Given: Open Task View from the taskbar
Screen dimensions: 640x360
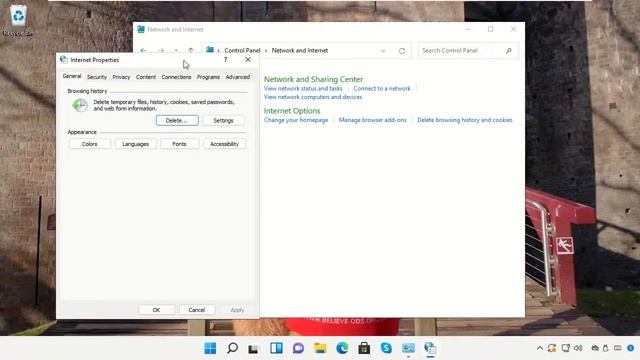Looking at the screenshot, I should [253, 349].
